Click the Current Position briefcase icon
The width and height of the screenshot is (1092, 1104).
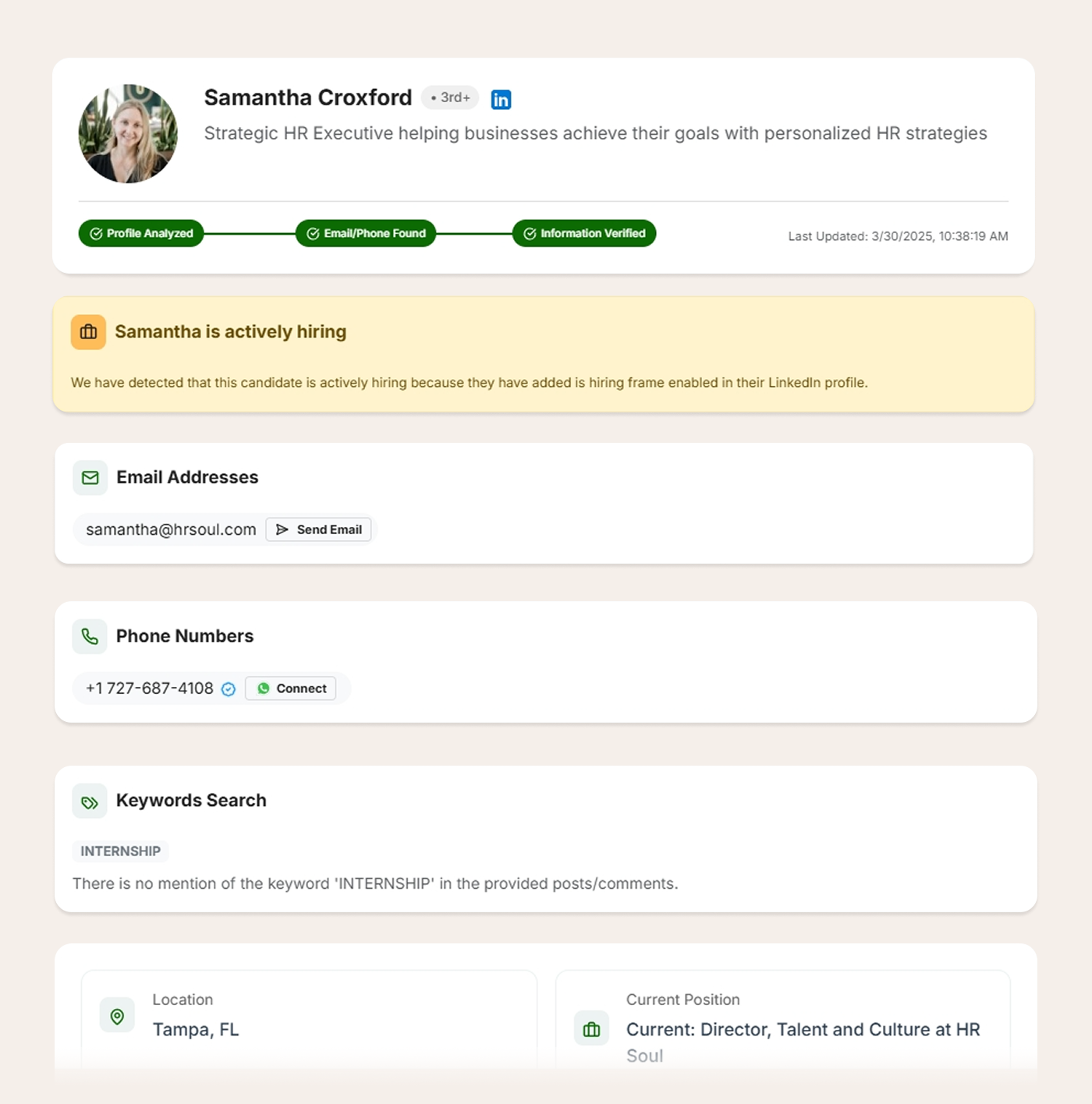[591, 1029]
